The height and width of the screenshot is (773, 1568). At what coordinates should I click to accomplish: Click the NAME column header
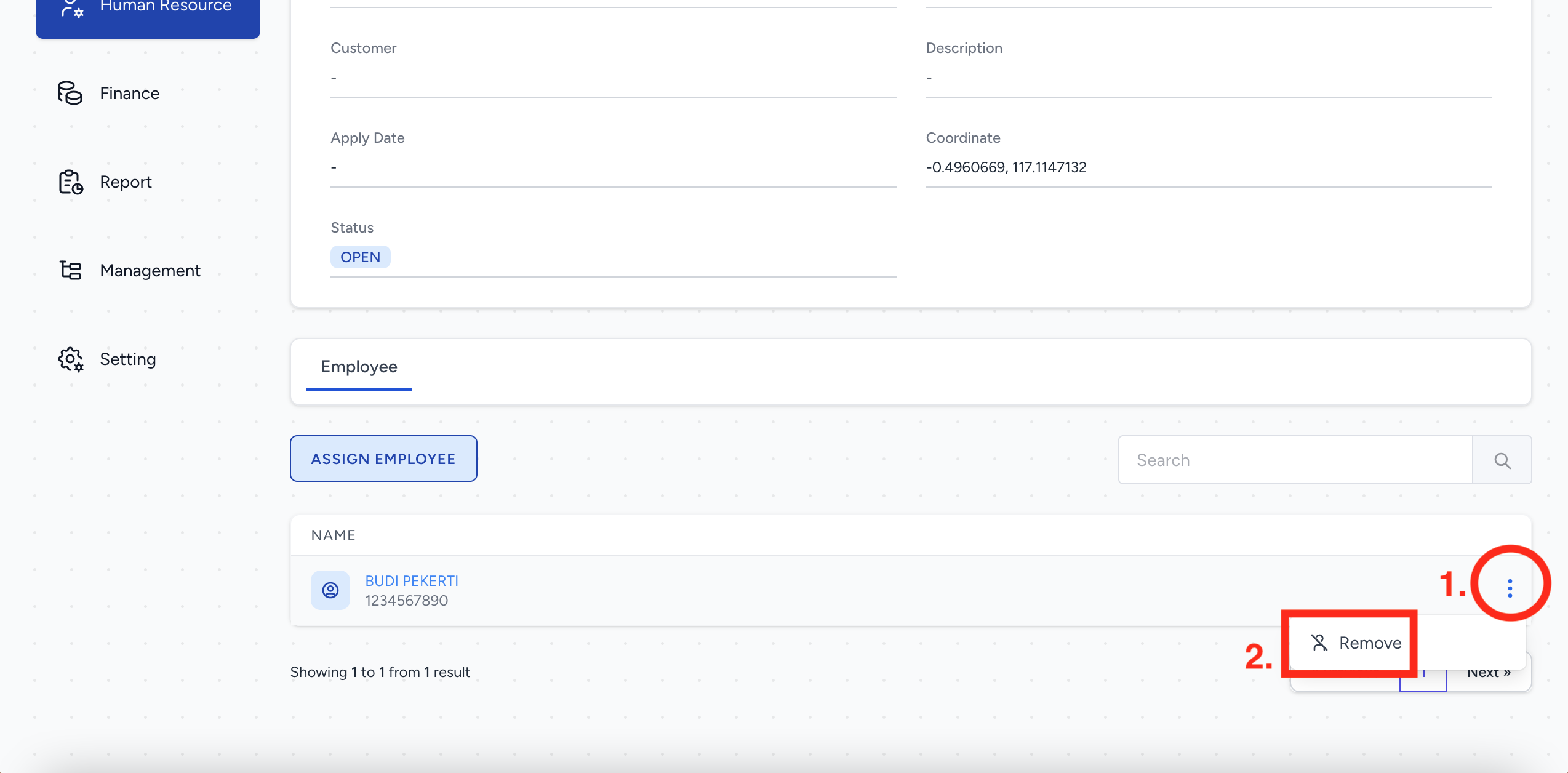pyautogui.click(x=333, y=535)
